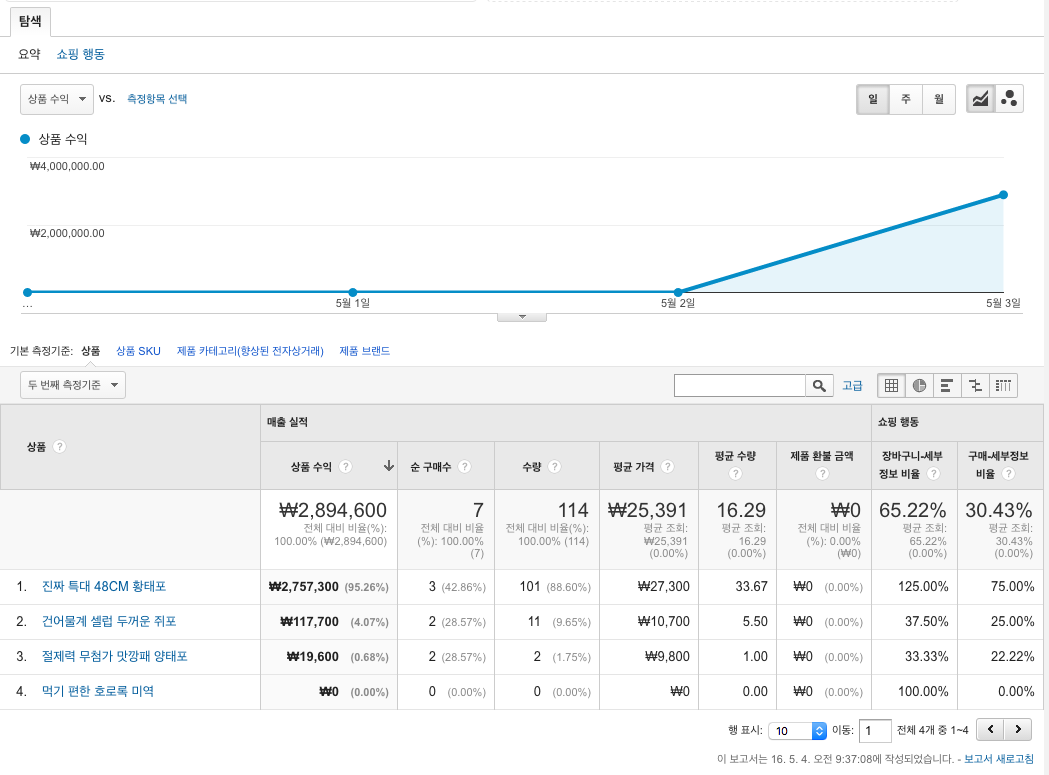Click the 이동 page number field
Screen dimensions: 1049x775
tap(874, 731)
